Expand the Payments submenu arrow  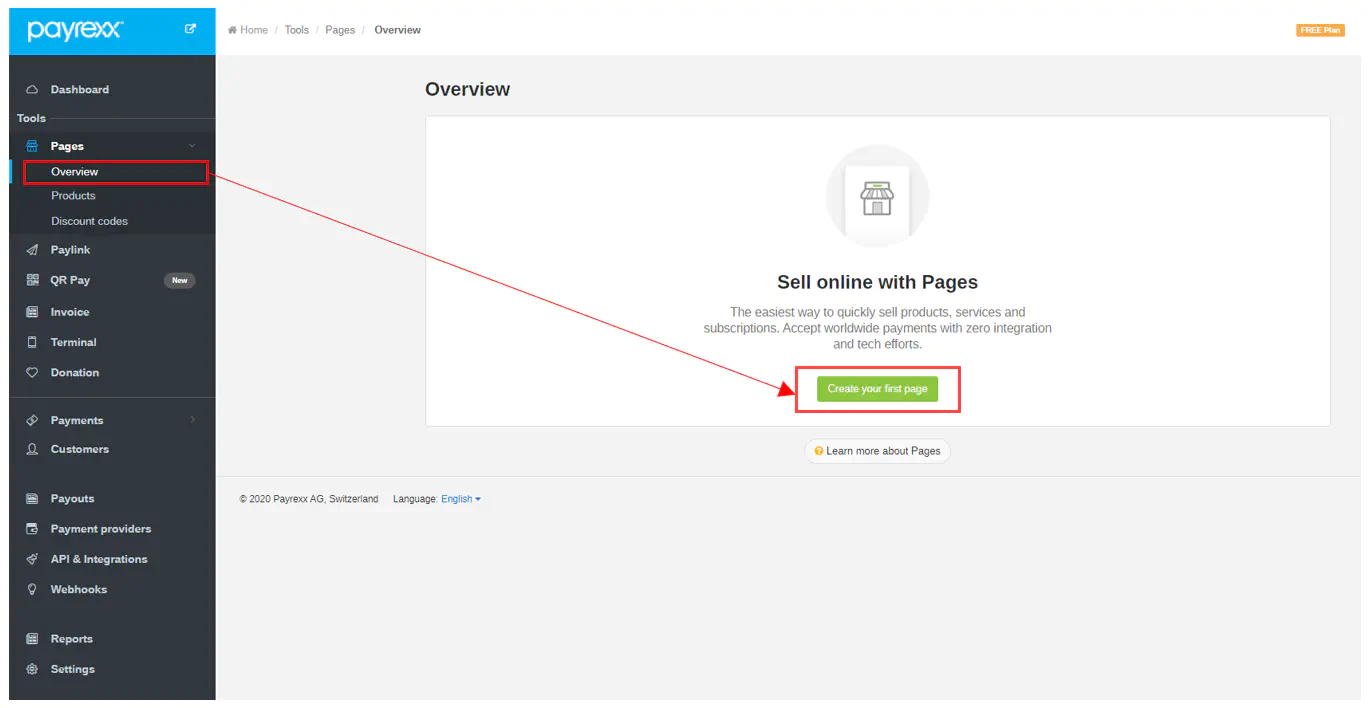coord(192,420)
